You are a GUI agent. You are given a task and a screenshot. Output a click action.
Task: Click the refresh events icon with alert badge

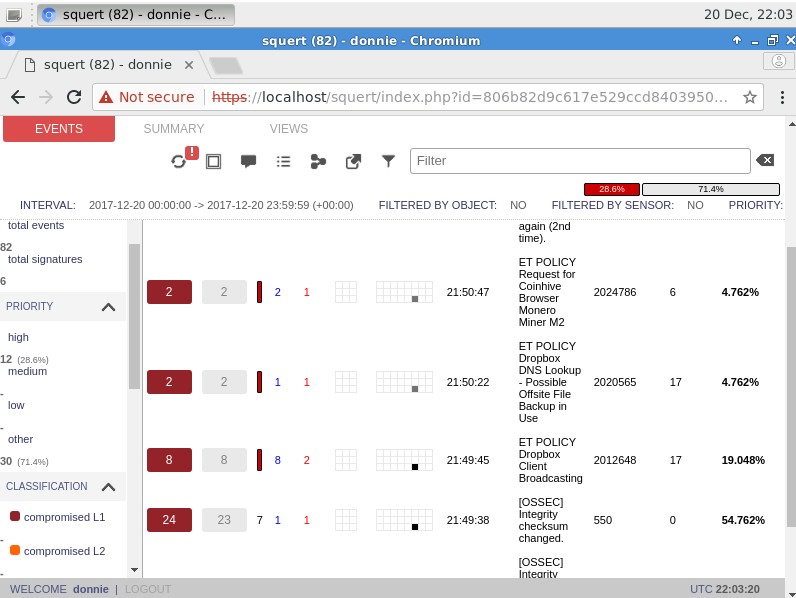[179, 161]
